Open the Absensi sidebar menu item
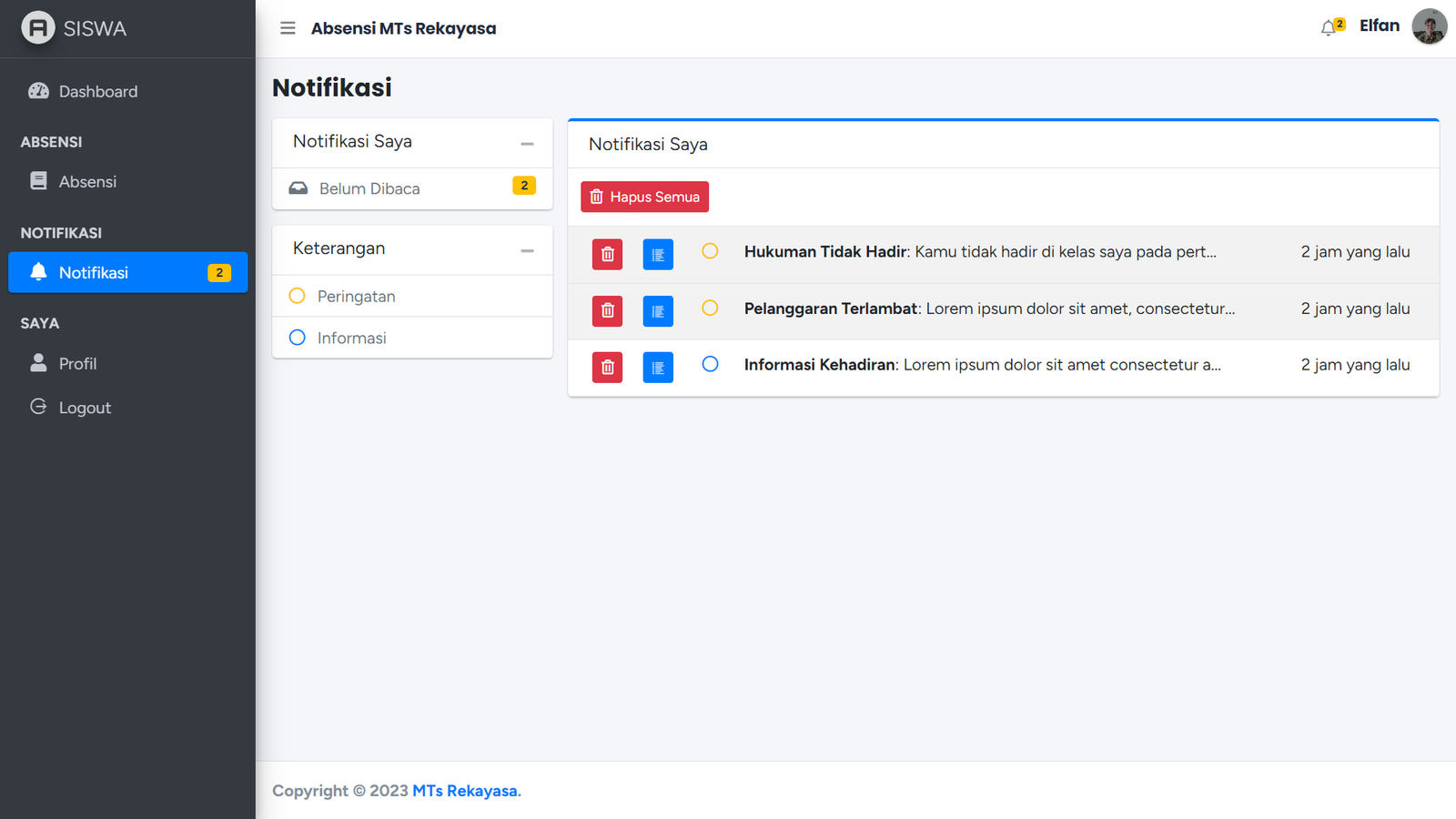The image size is (1456, 819). click(87, 182)
